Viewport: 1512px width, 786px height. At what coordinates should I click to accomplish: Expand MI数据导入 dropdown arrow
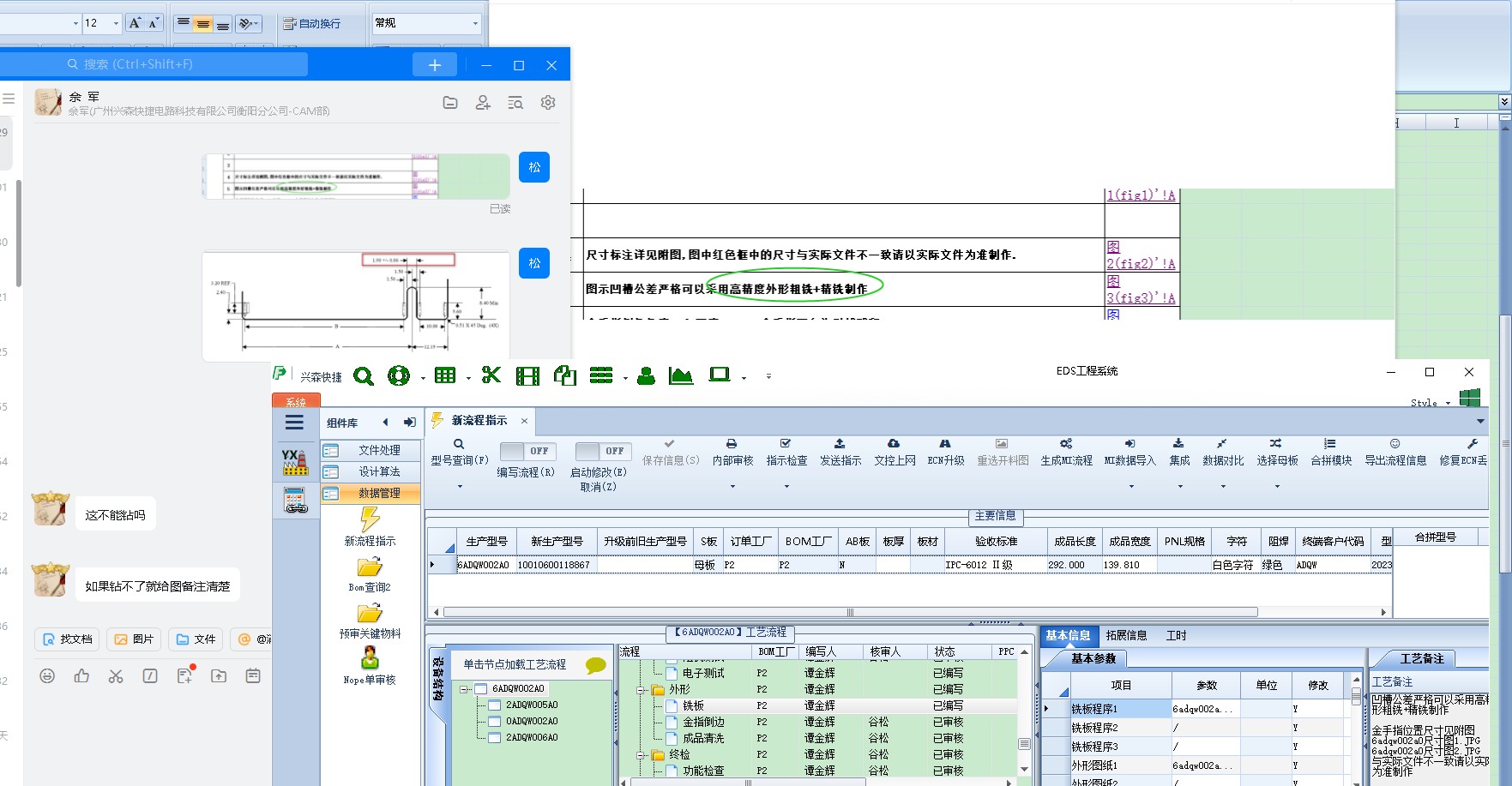[1131, 487]
